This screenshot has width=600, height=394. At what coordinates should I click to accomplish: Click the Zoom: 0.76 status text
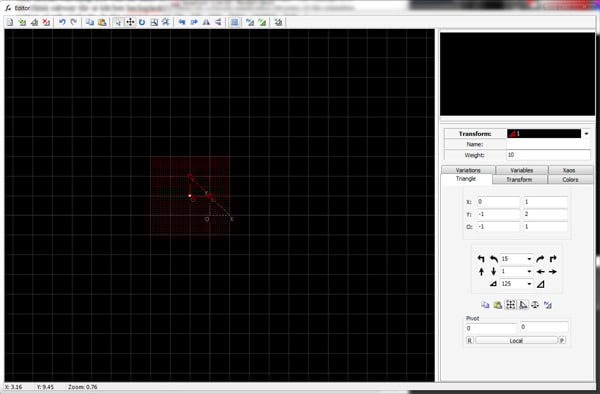(x=83, y=387)
